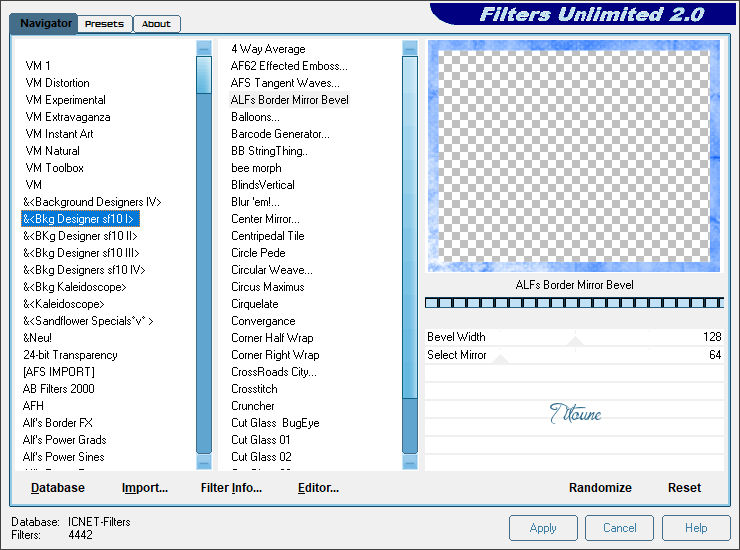Choose AFS Tangent Waves... filter
The image size is (740, 550).
[x=285, y=83]
